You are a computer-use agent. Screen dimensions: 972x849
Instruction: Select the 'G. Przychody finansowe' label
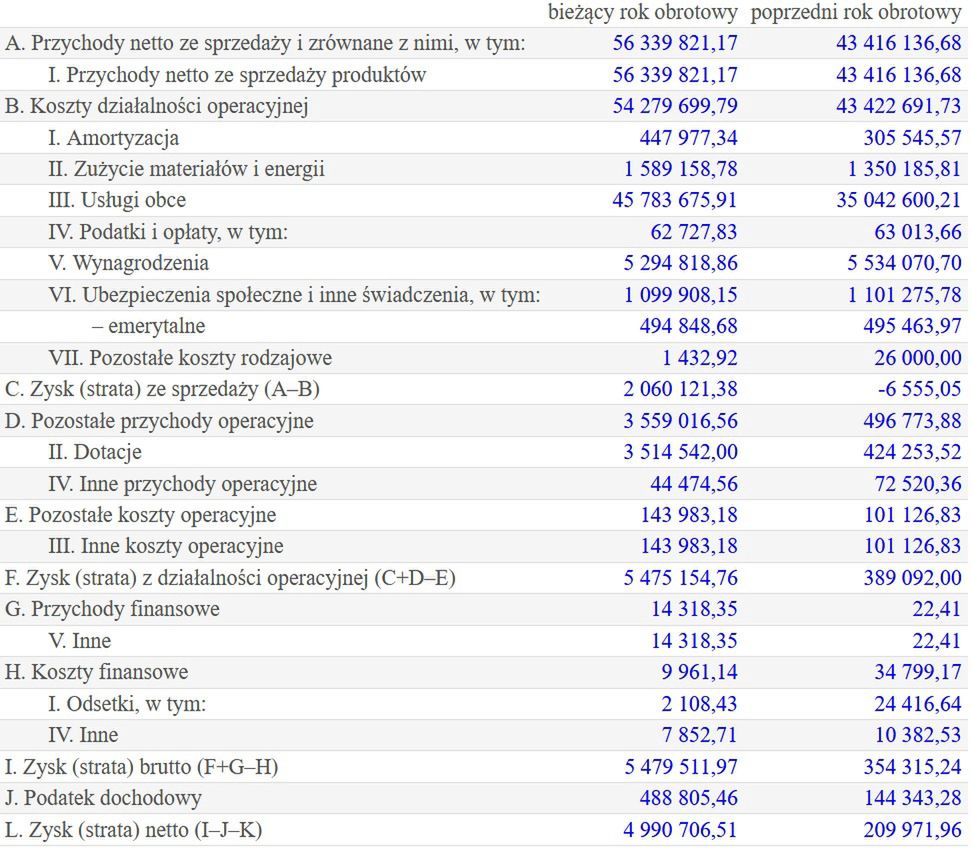pos(112,609)
